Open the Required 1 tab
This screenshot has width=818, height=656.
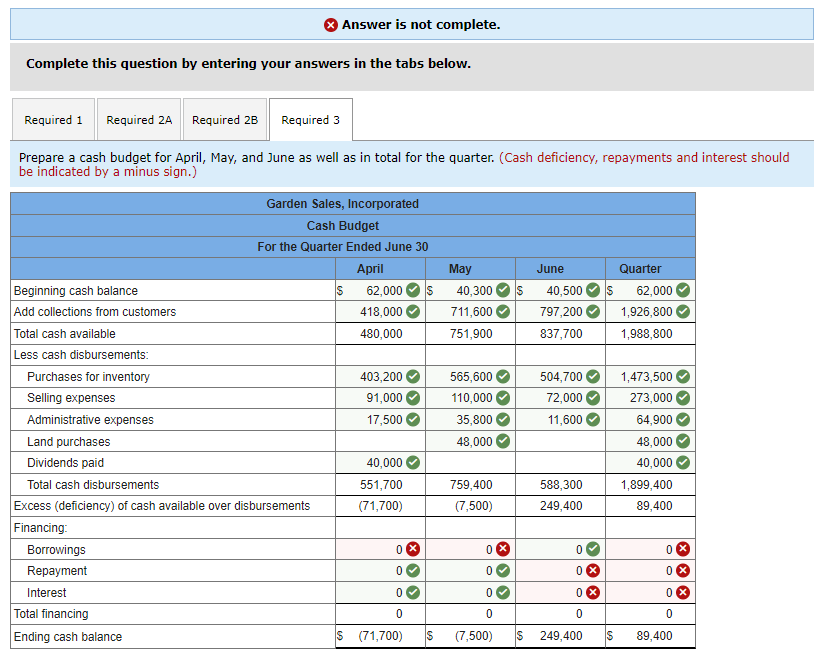(53, 120)
